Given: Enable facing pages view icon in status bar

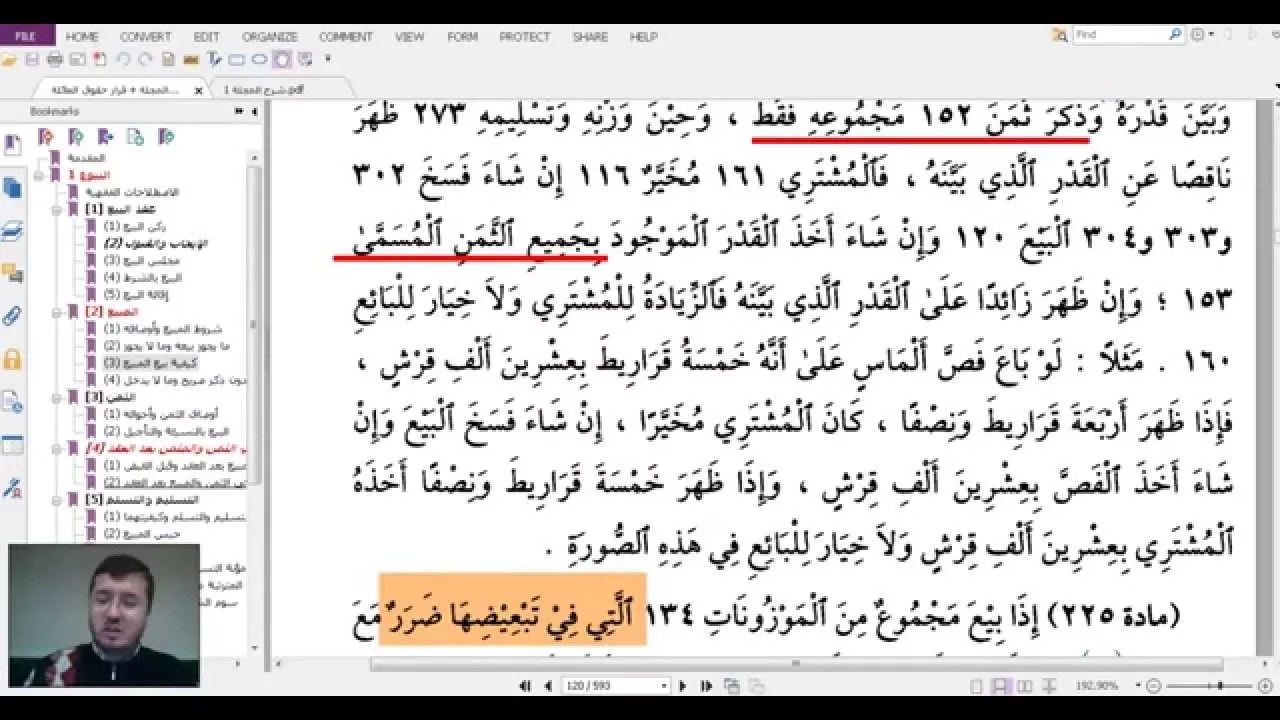Looking at the screenshot, I should coord(1024,686).
